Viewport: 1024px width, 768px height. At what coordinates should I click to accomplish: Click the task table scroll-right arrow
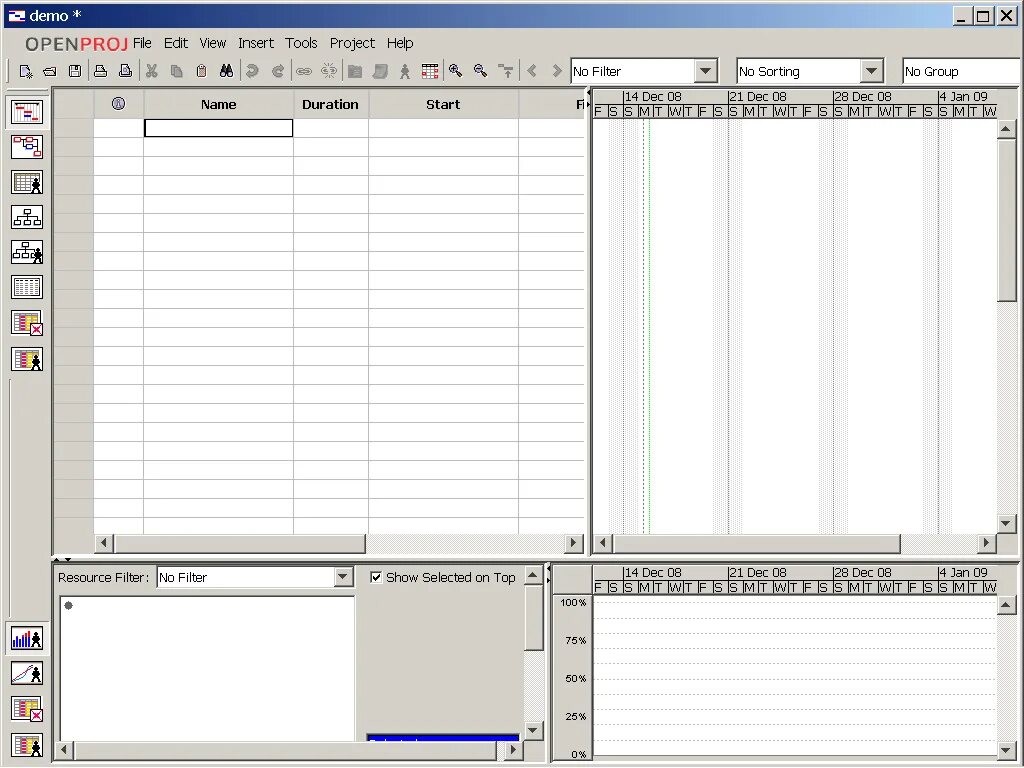573,543
